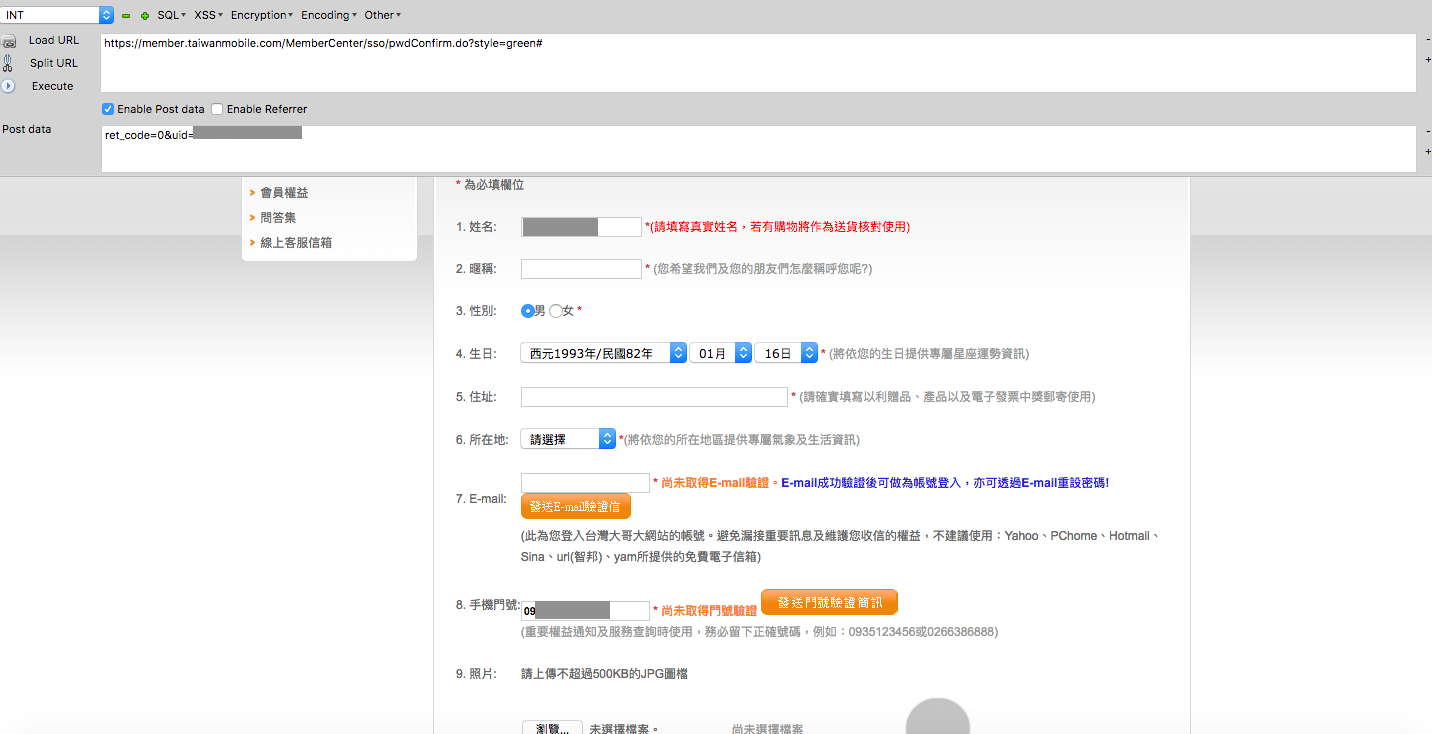
Task: Load the current URL into HackBar
Action: [54, 40]
